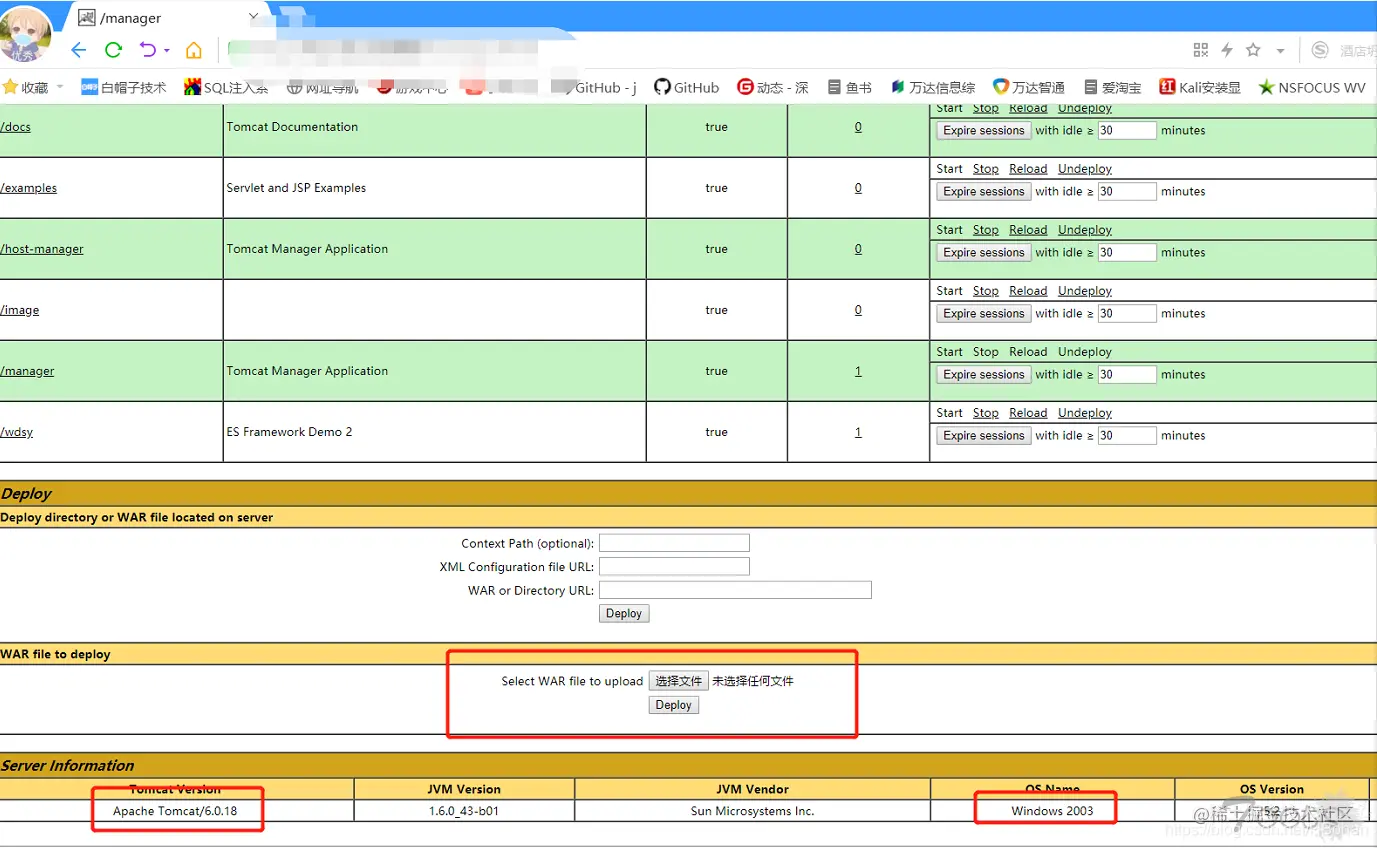Open the 爱淘宝 bookmark
Viewport: 1377px width, 848px height.
coord(1111,87)
